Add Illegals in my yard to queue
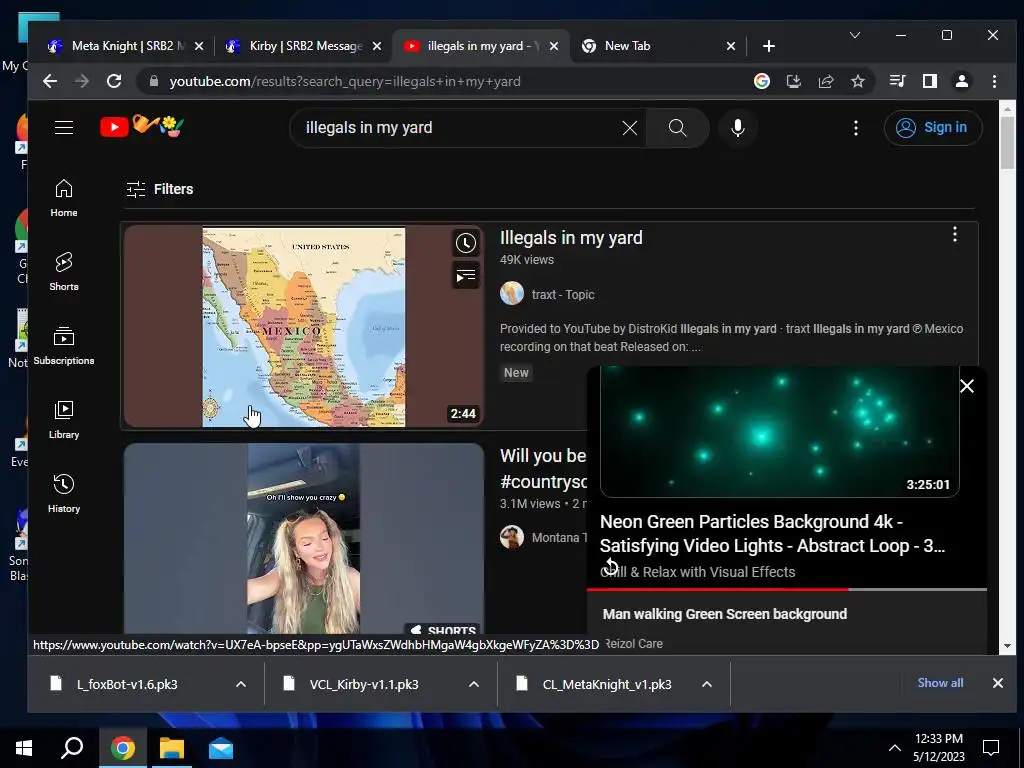Screen dimensions: 1024x768 coord(466,276)
